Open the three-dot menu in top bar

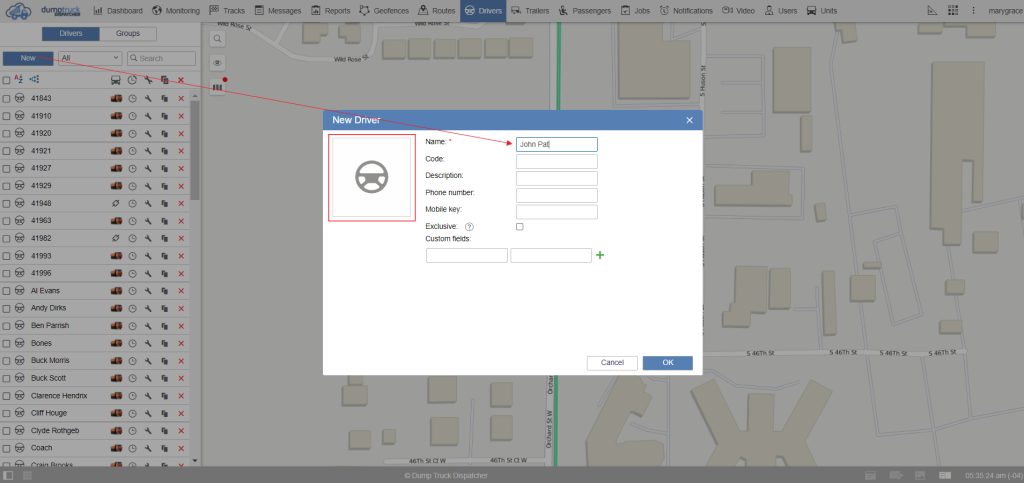[973, 10]
